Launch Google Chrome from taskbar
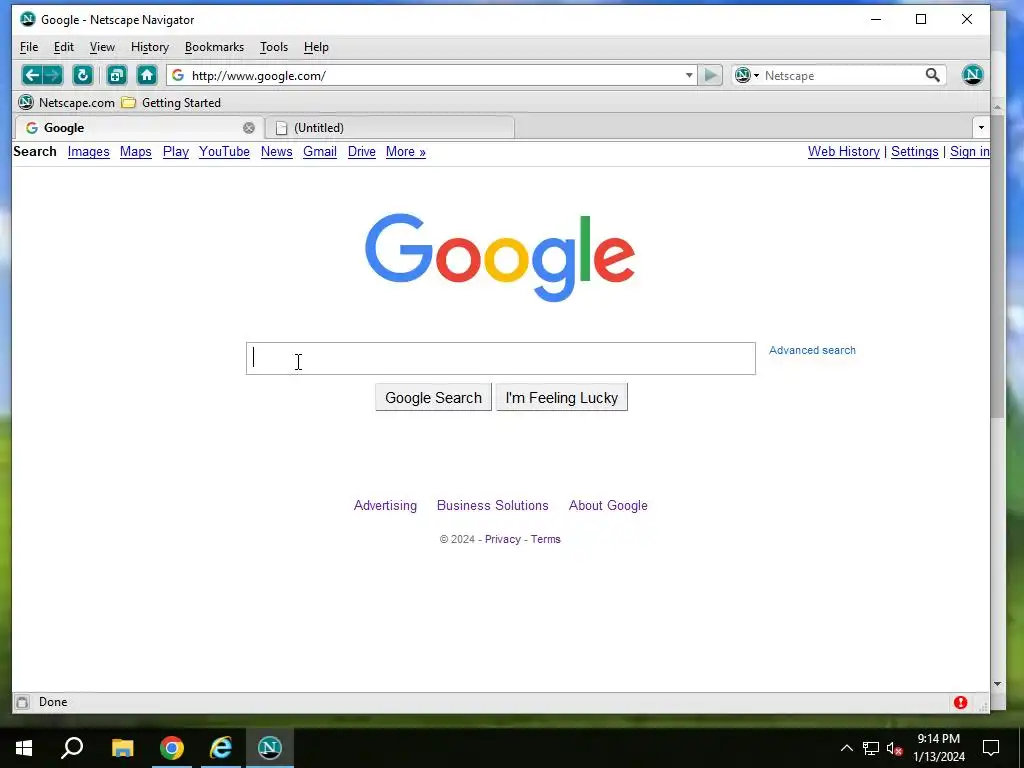This screenshot has width=1024, height=768. pos(172,748)
